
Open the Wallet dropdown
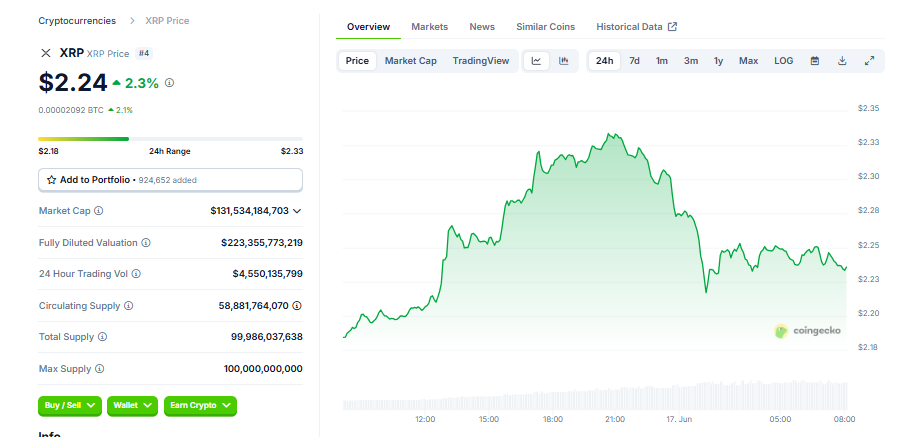133,406
